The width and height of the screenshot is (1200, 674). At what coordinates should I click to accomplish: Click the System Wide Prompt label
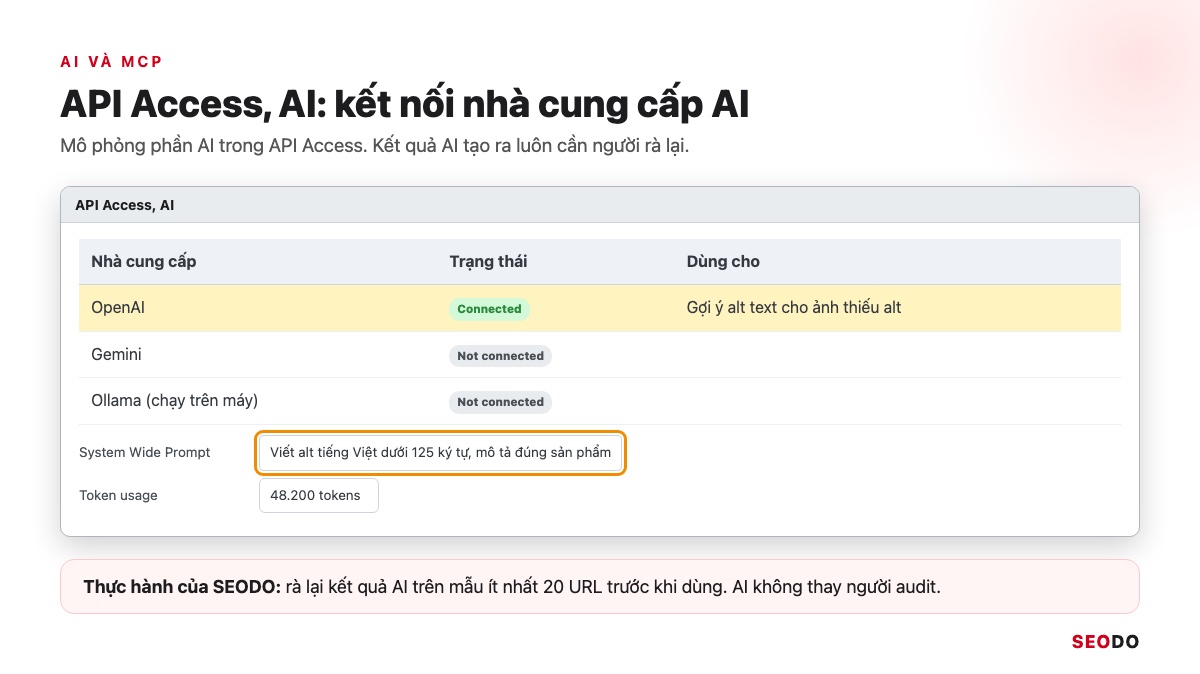(x=145, y=453)
